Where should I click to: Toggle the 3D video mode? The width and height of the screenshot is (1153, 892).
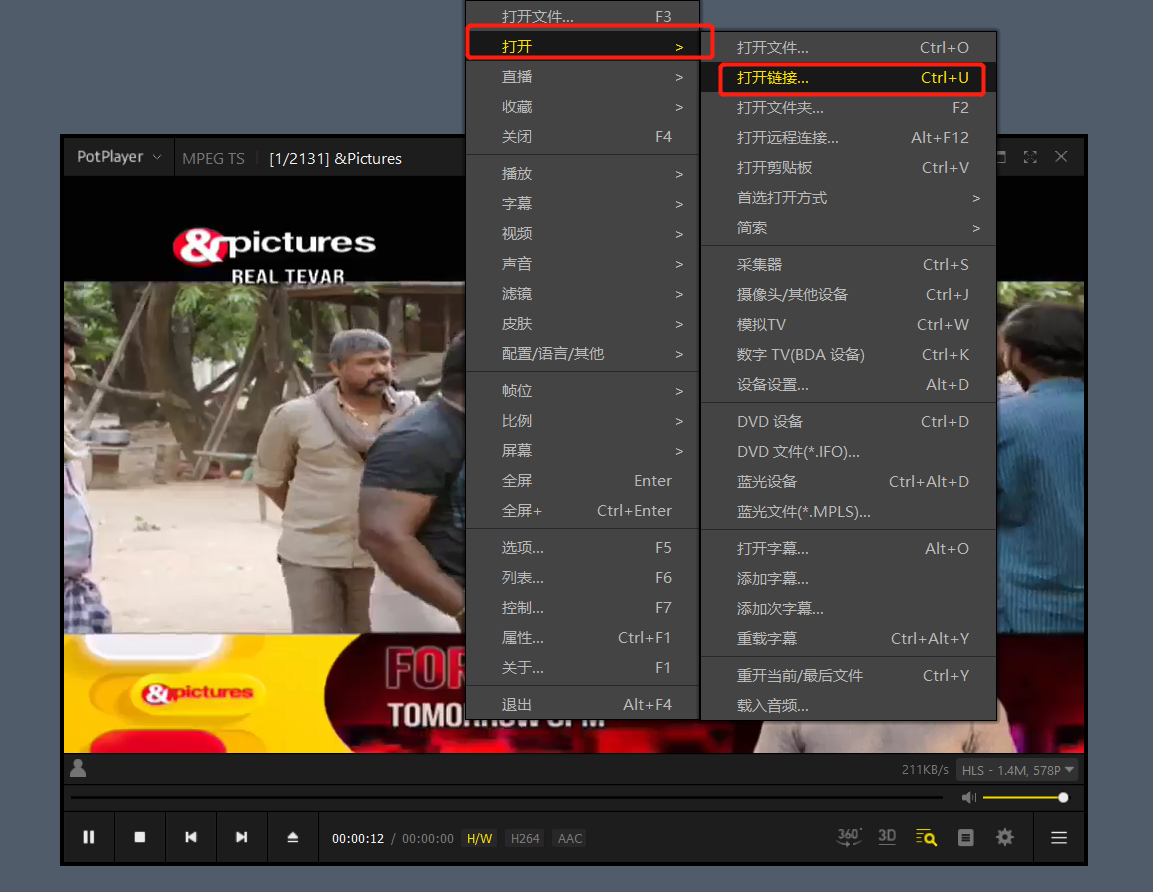[x=887, y=837]
